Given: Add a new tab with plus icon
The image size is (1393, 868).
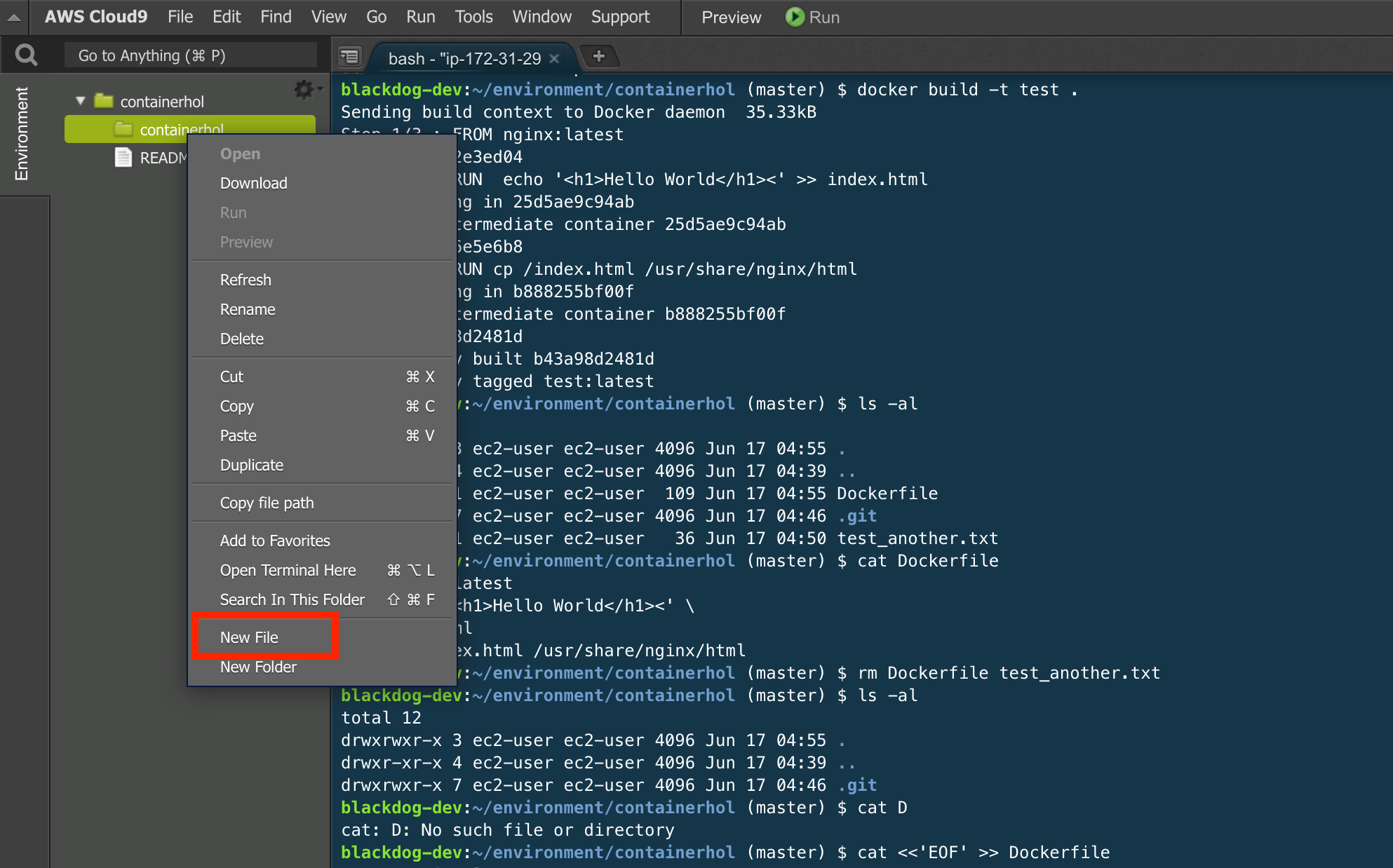Looking at the screenshot, I should click(x=598, y=56).
